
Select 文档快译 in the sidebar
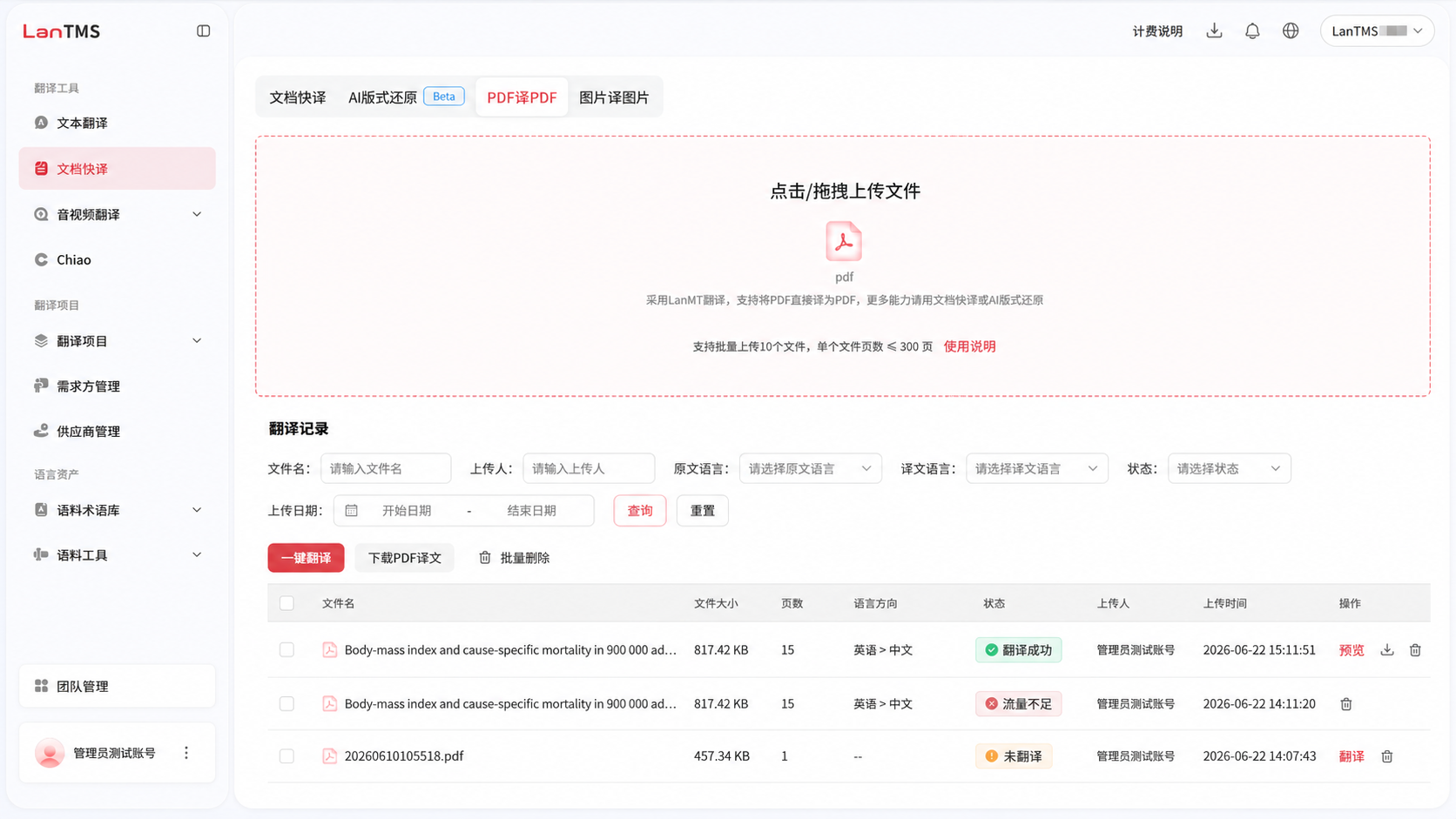pyautogui.click(x=117, y=168)
